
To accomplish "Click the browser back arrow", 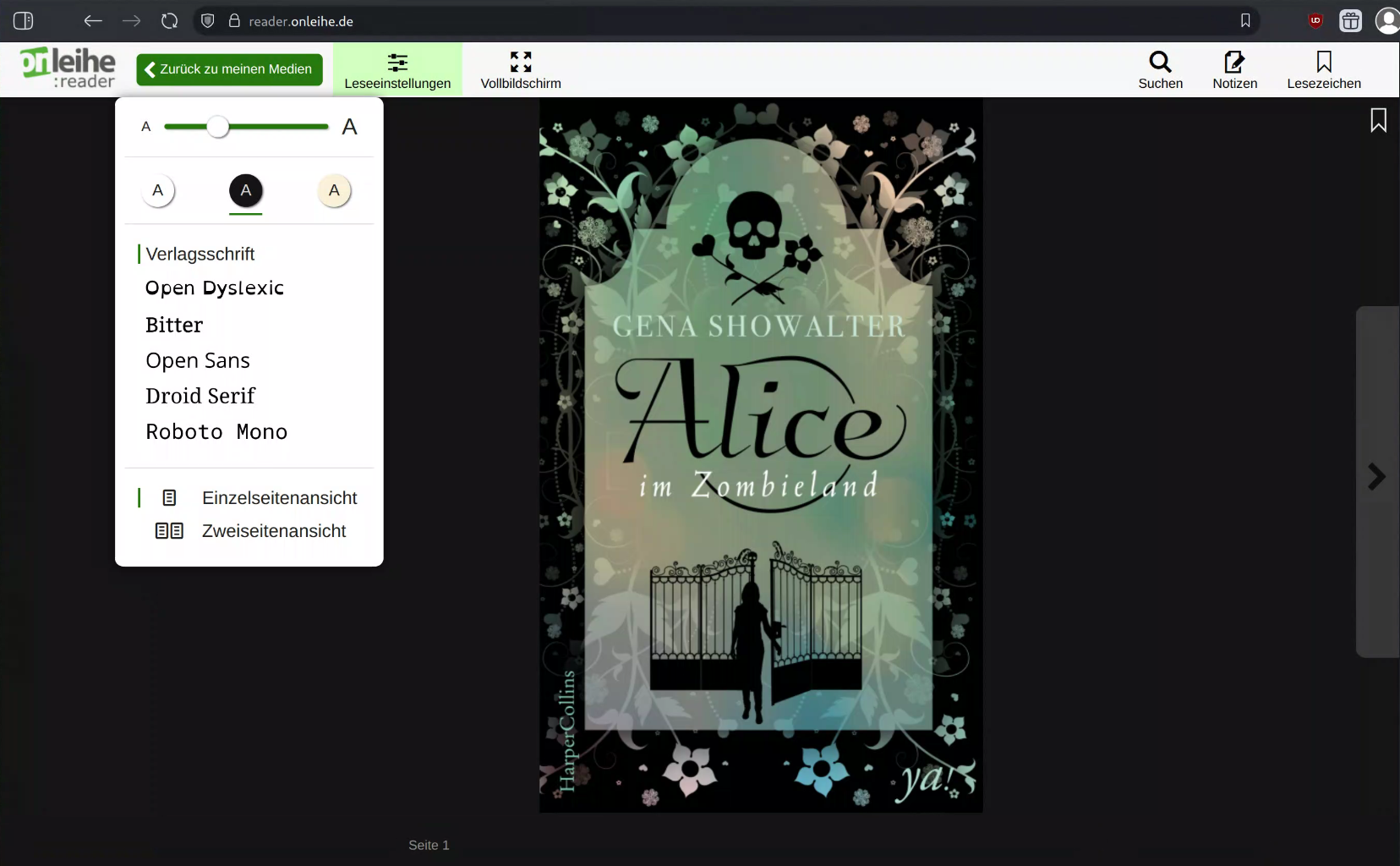I will point(93,21).
